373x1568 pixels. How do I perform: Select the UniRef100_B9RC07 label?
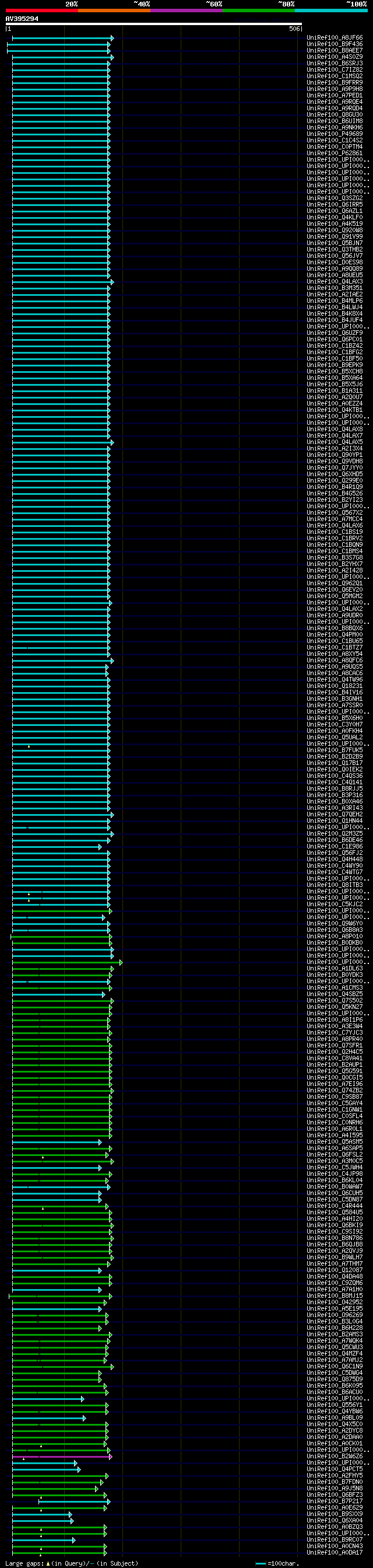point(335,1539)
